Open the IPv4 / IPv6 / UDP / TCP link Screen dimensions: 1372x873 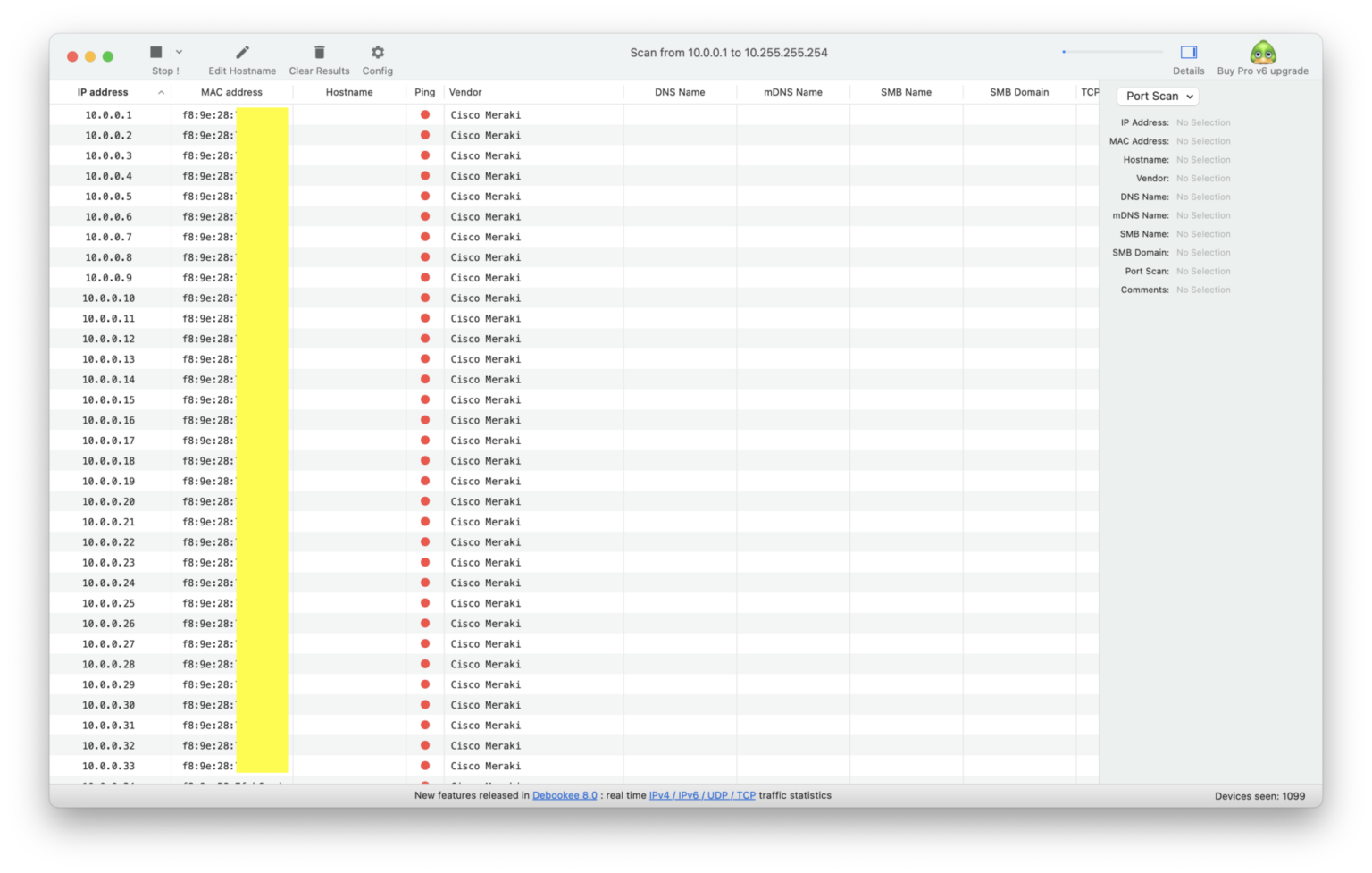(x=702, y=795)
